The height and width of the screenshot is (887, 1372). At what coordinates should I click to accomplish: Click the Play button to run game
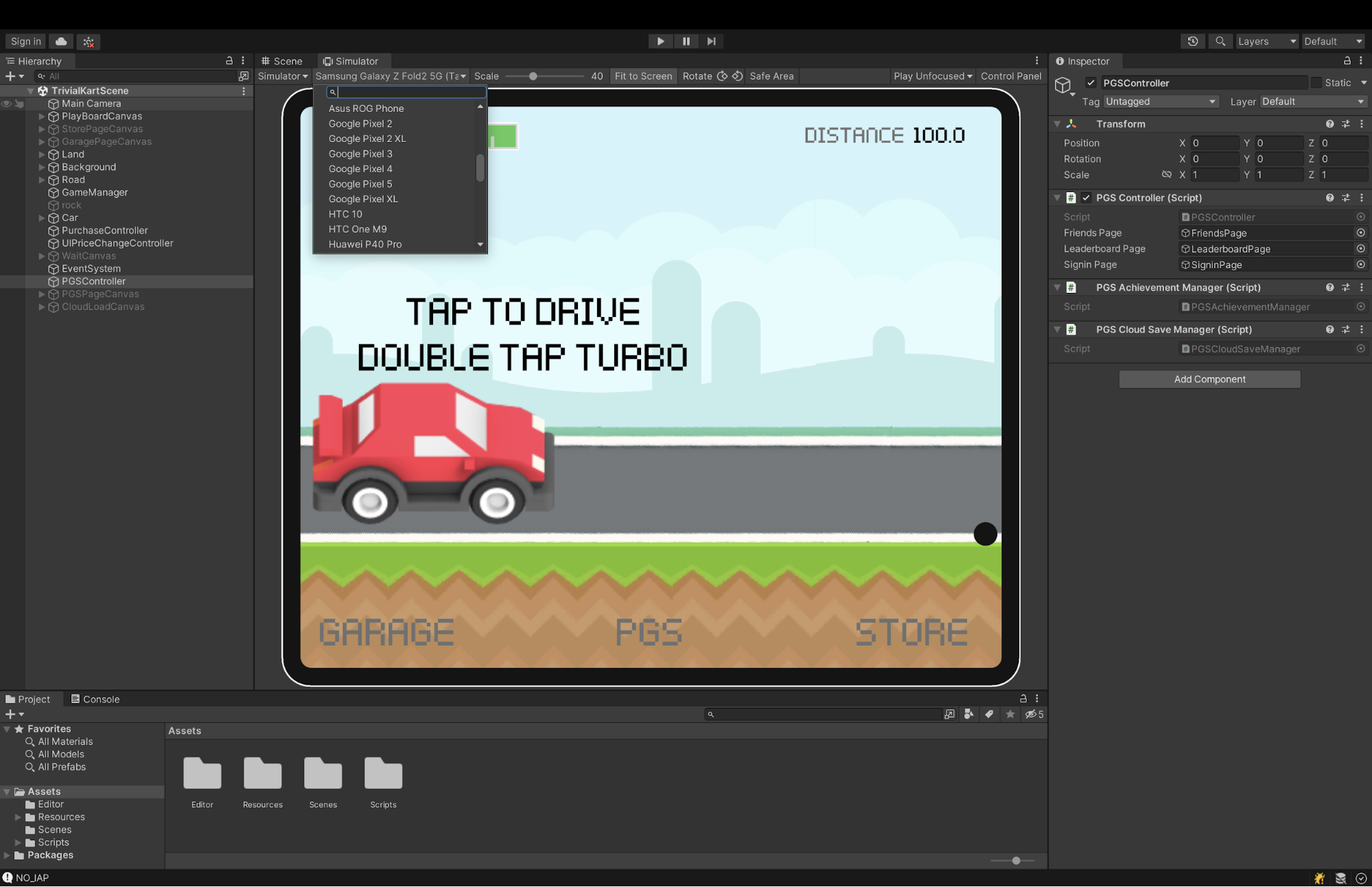[x=660, y=41]
